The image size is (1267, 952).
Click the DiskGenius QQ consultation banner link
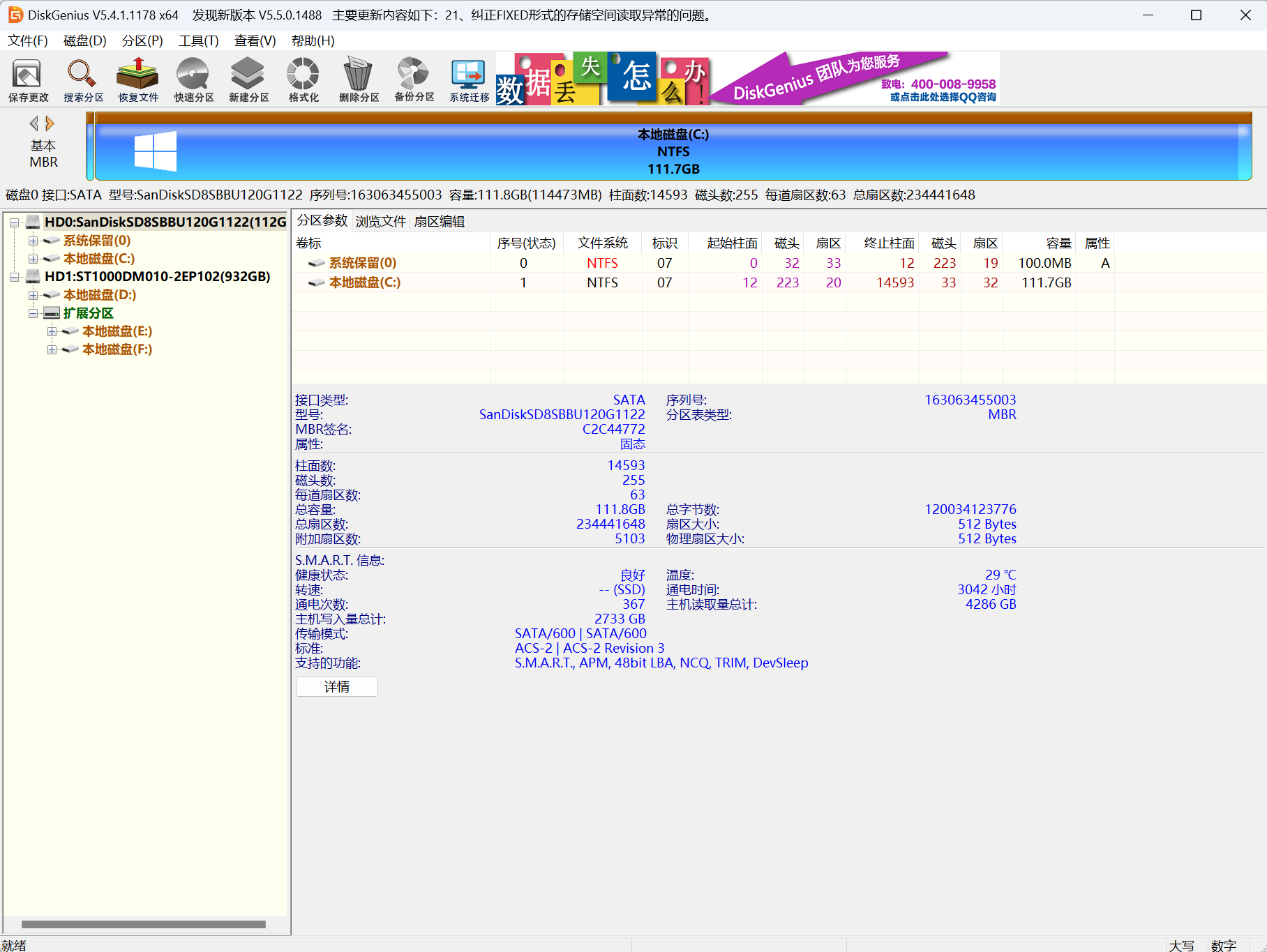pyautogui.click(x=942, y=97)
